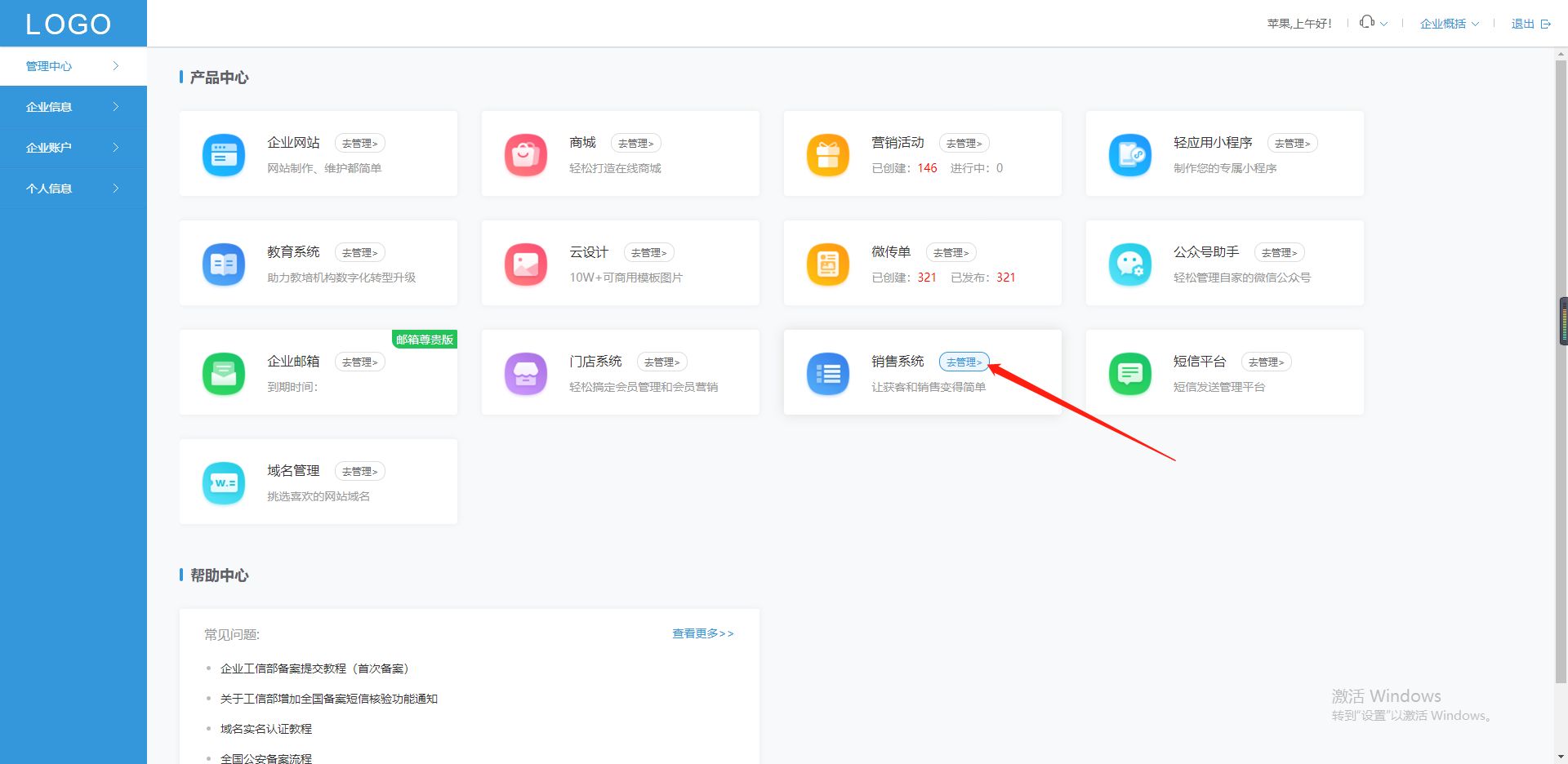Viewport: 1568px width, 764px height.
Task: Click the 门店系统 storefront icon
Action: [x=526, y=373]
